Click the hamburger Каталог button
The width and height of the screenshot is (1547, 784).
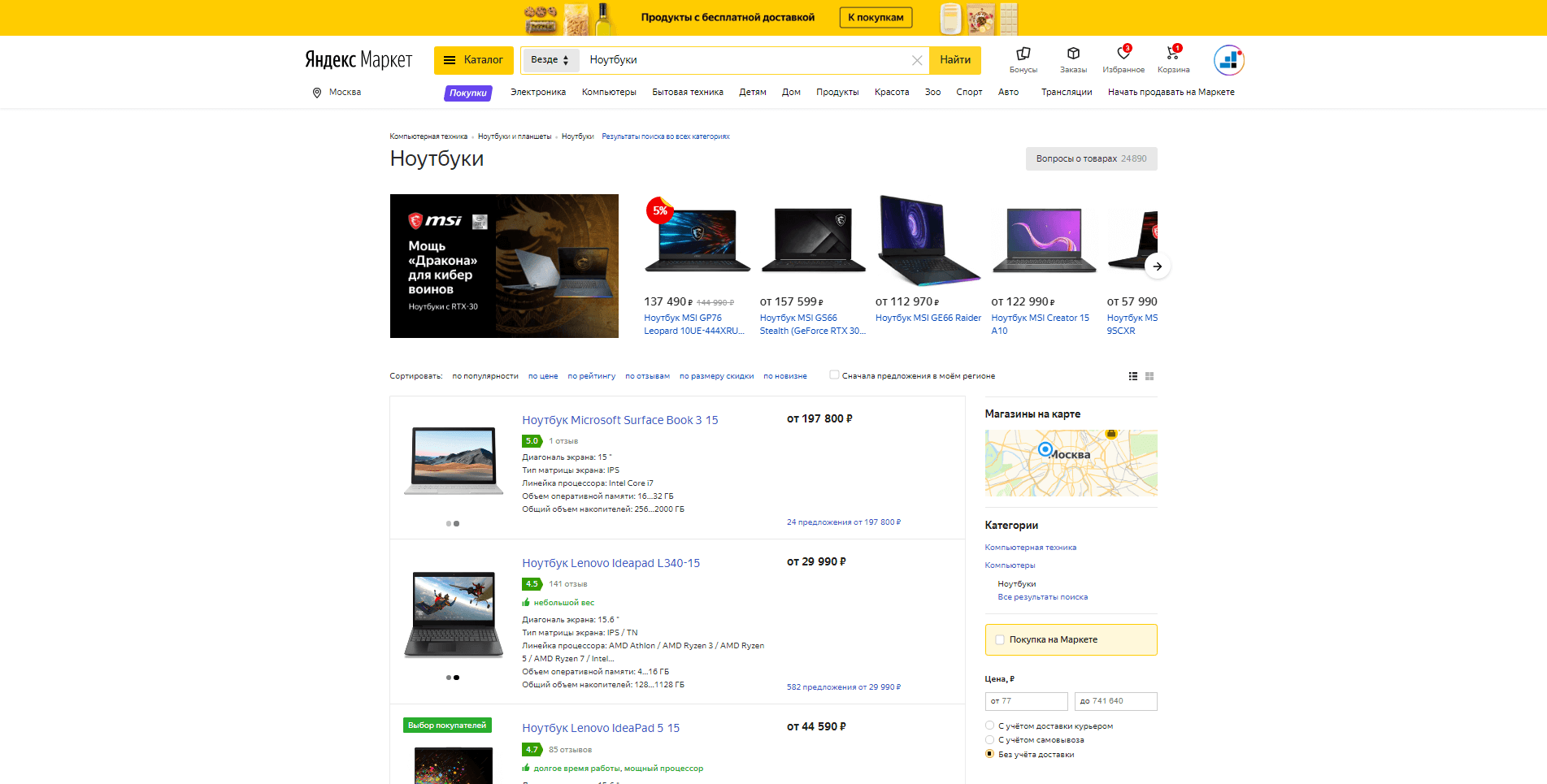click(473, 60)
